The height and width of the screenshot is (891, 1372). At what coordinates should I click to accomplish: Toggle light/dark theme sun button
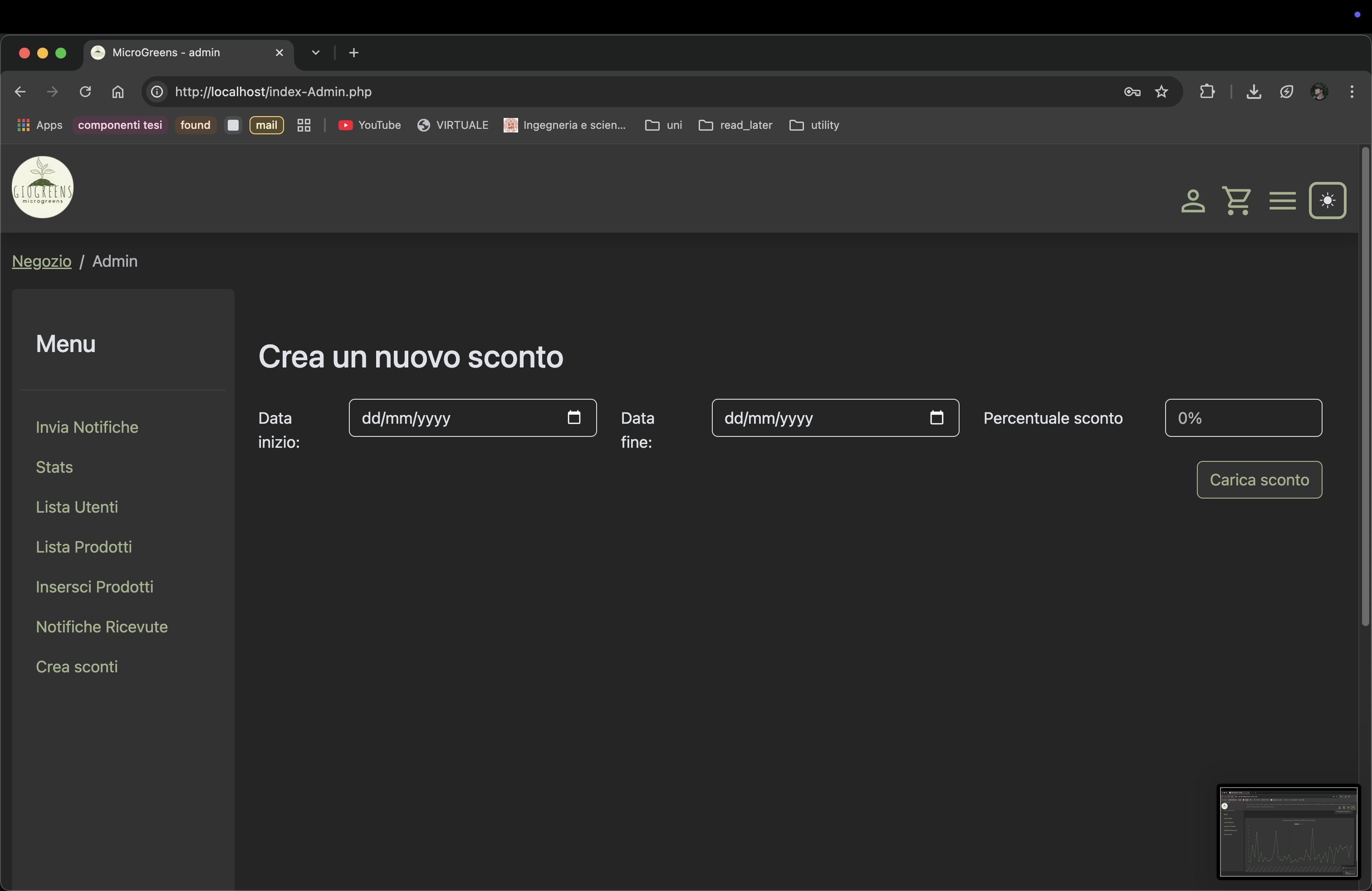(x=1327, y=201)
